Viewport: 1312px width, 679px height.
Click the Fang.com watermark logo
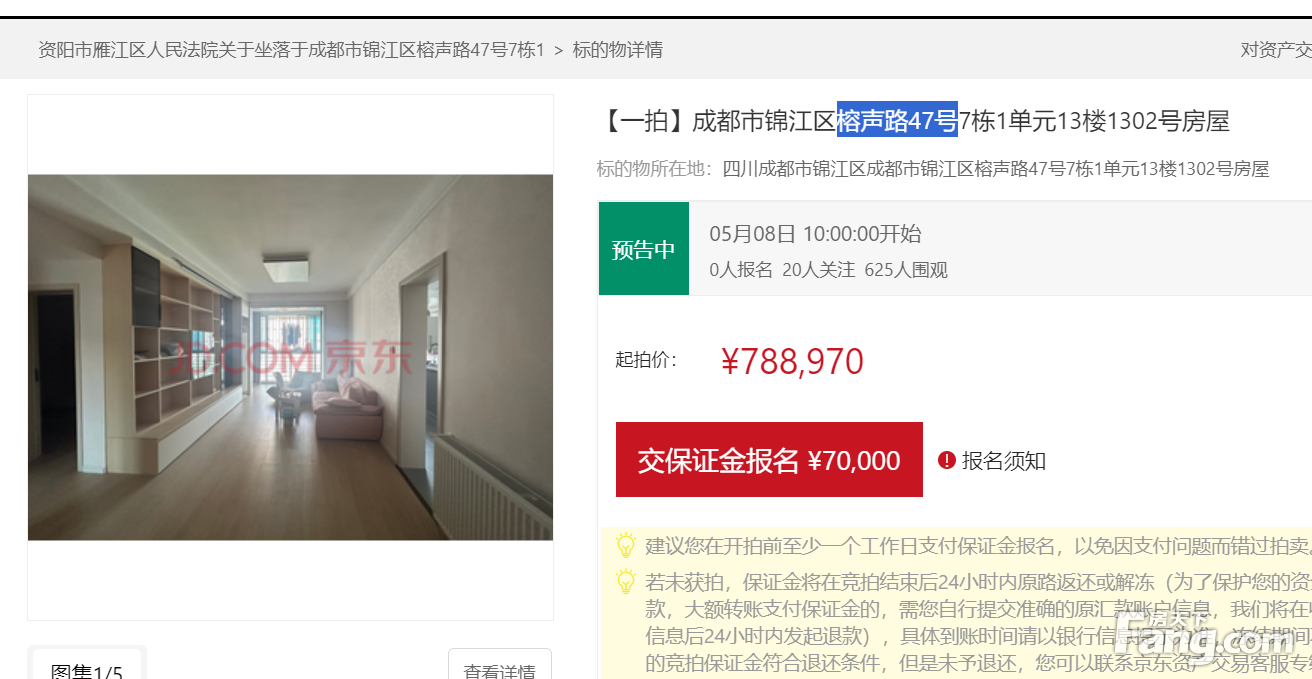[1212, 632]
